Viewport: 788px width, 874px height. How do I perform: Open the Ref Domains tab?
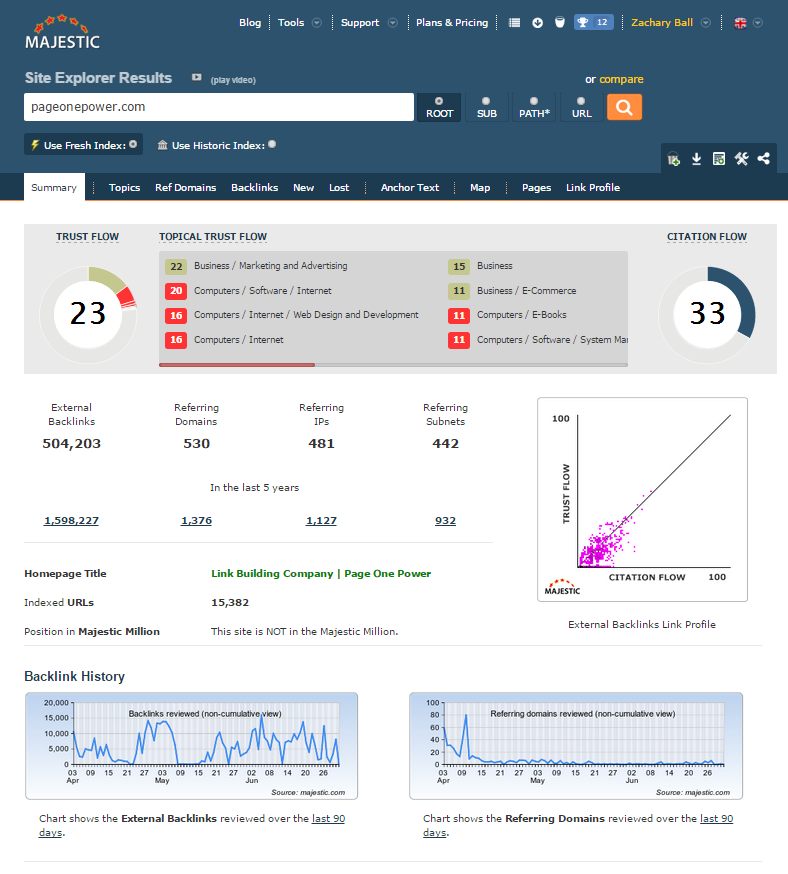click(x=186, y=188)
